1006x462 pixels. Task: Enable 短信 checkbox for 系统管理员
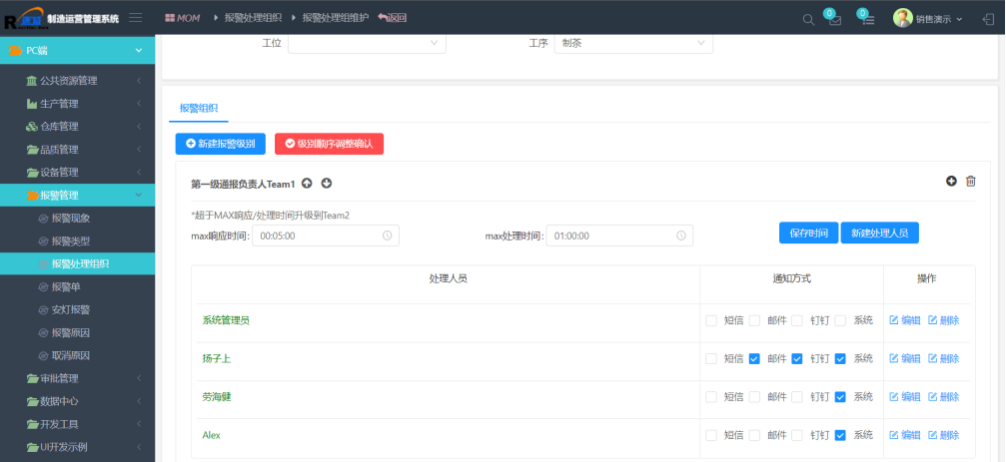click(x=711, y=321)
